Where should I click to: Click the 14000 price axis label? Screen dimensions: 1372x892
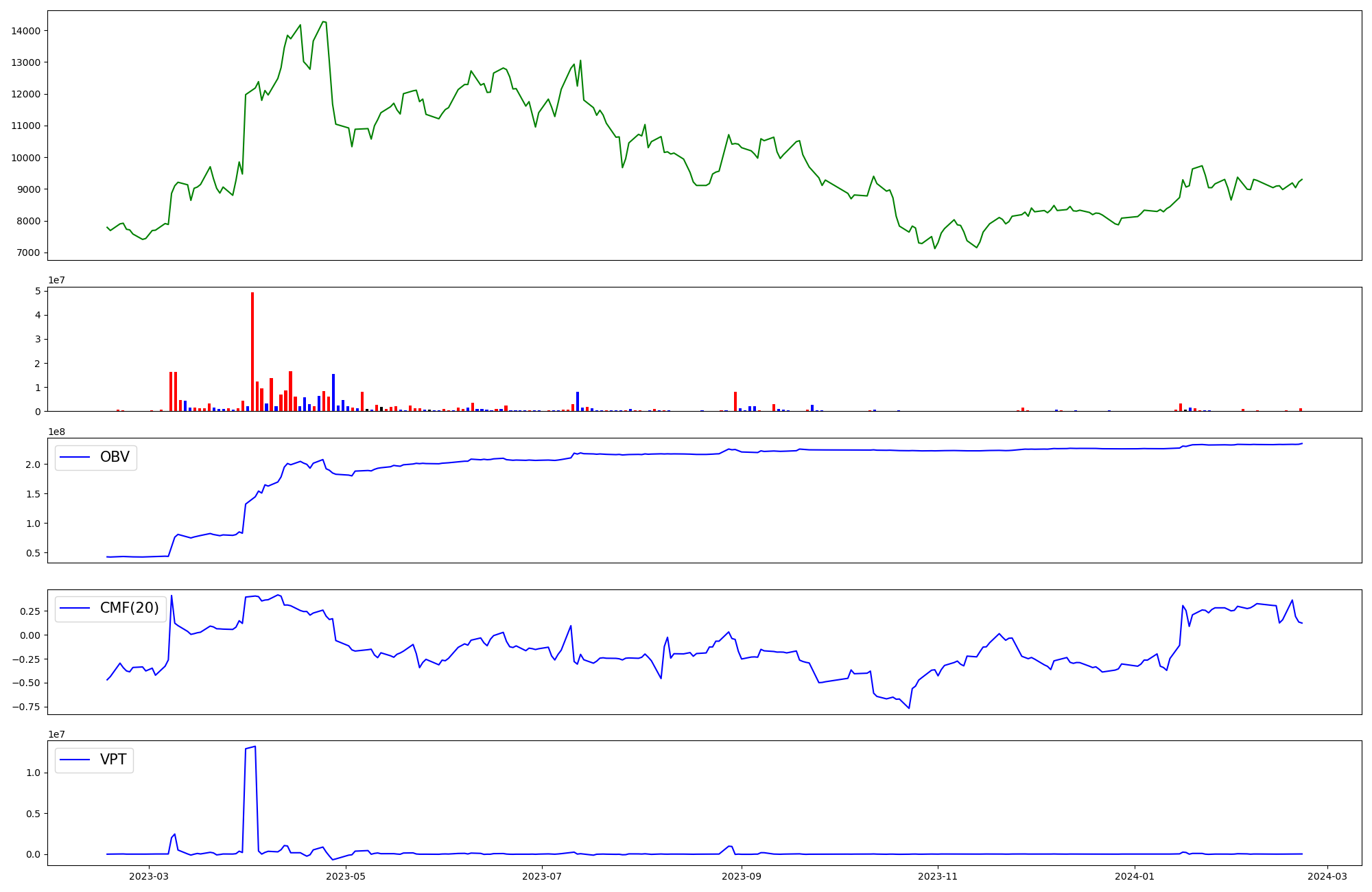coord(25,31)
